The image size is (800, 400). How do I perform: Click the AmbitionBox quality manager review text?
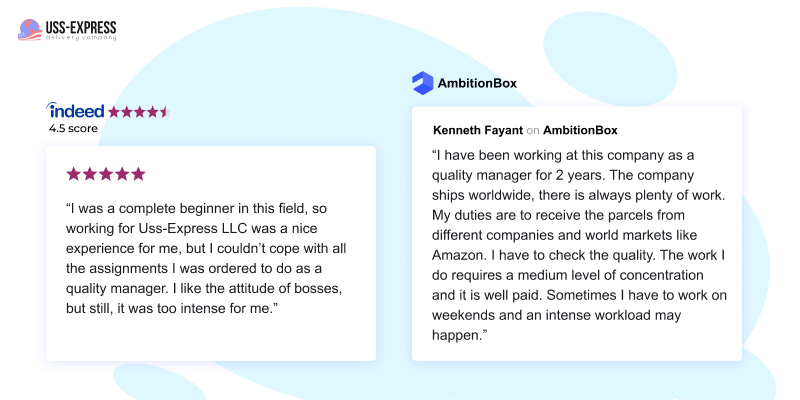pos(579,245)
